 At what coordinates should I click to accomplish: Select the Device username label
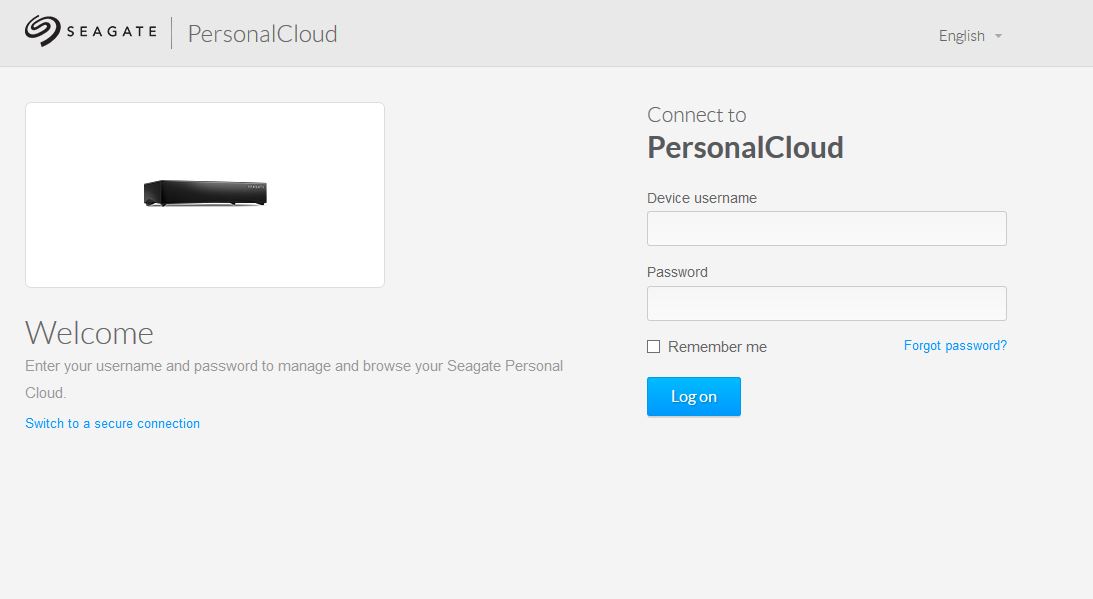(x=703, y=198)
